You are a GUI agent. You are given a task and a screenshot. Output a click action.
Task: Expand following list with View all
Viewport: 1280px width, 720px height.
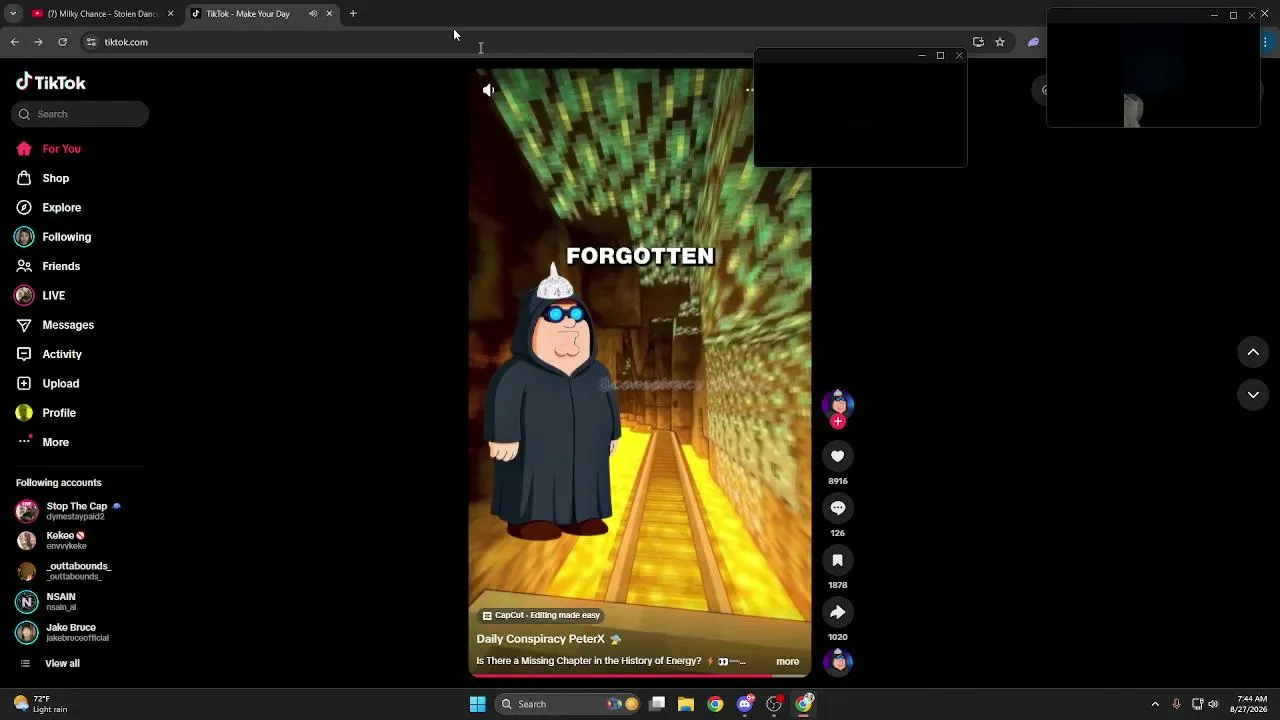coord(62,664)
